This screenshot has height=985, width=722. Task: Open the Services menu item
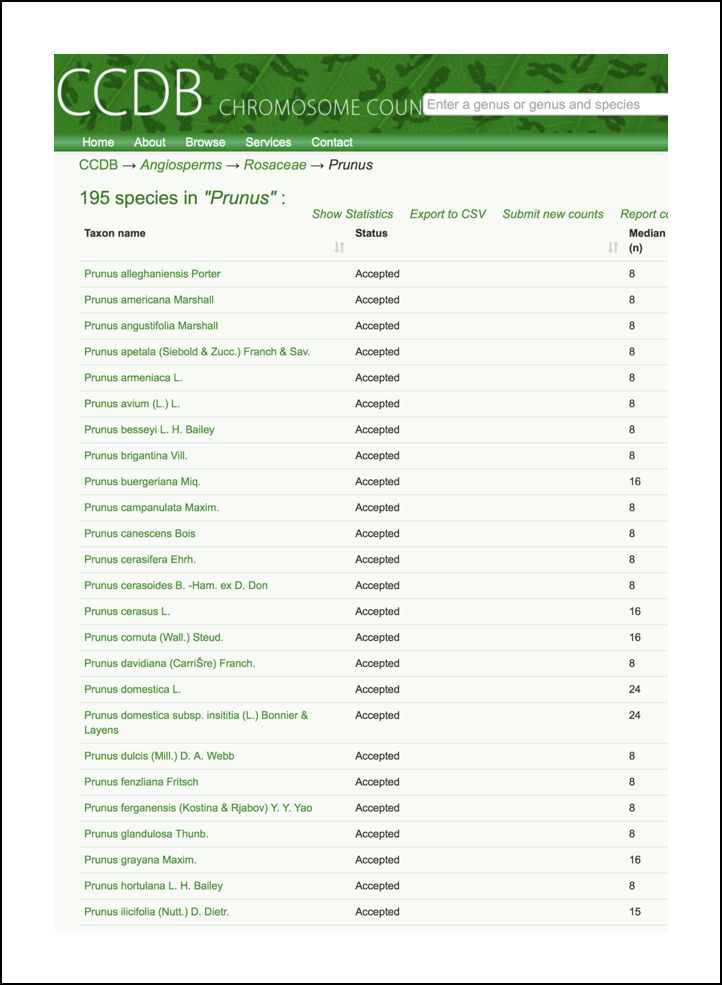pos(268,142)
